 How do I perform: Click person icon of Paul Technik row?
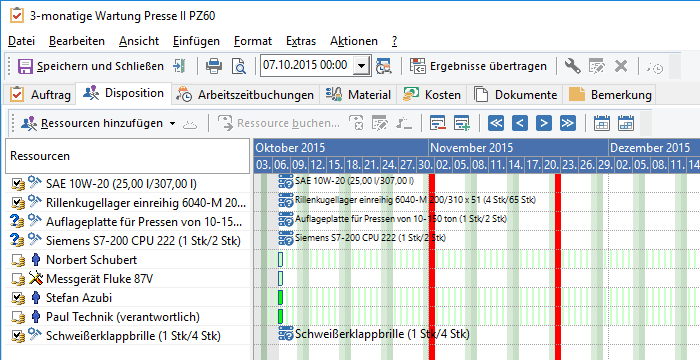(36, 317)
